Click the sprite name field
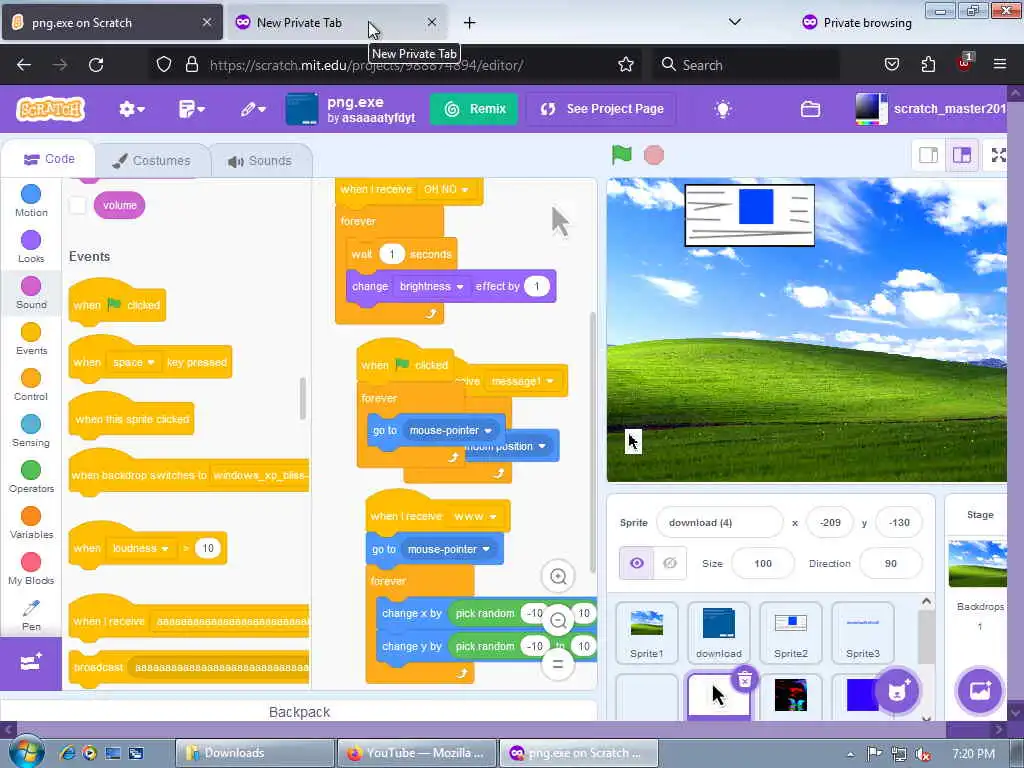The height and width of the screenshot is (768, 1024). pos(719,522)
